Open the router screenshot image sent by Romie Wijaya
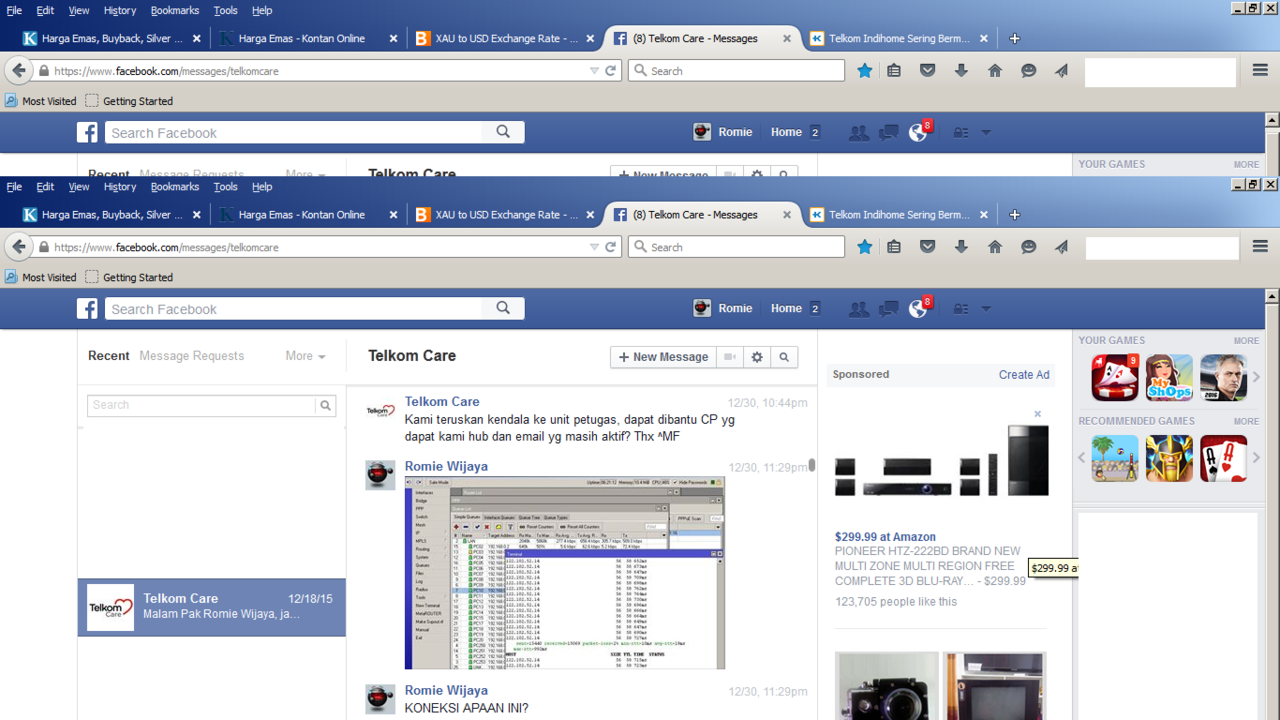1280x720 pixels. click(564, 573)
